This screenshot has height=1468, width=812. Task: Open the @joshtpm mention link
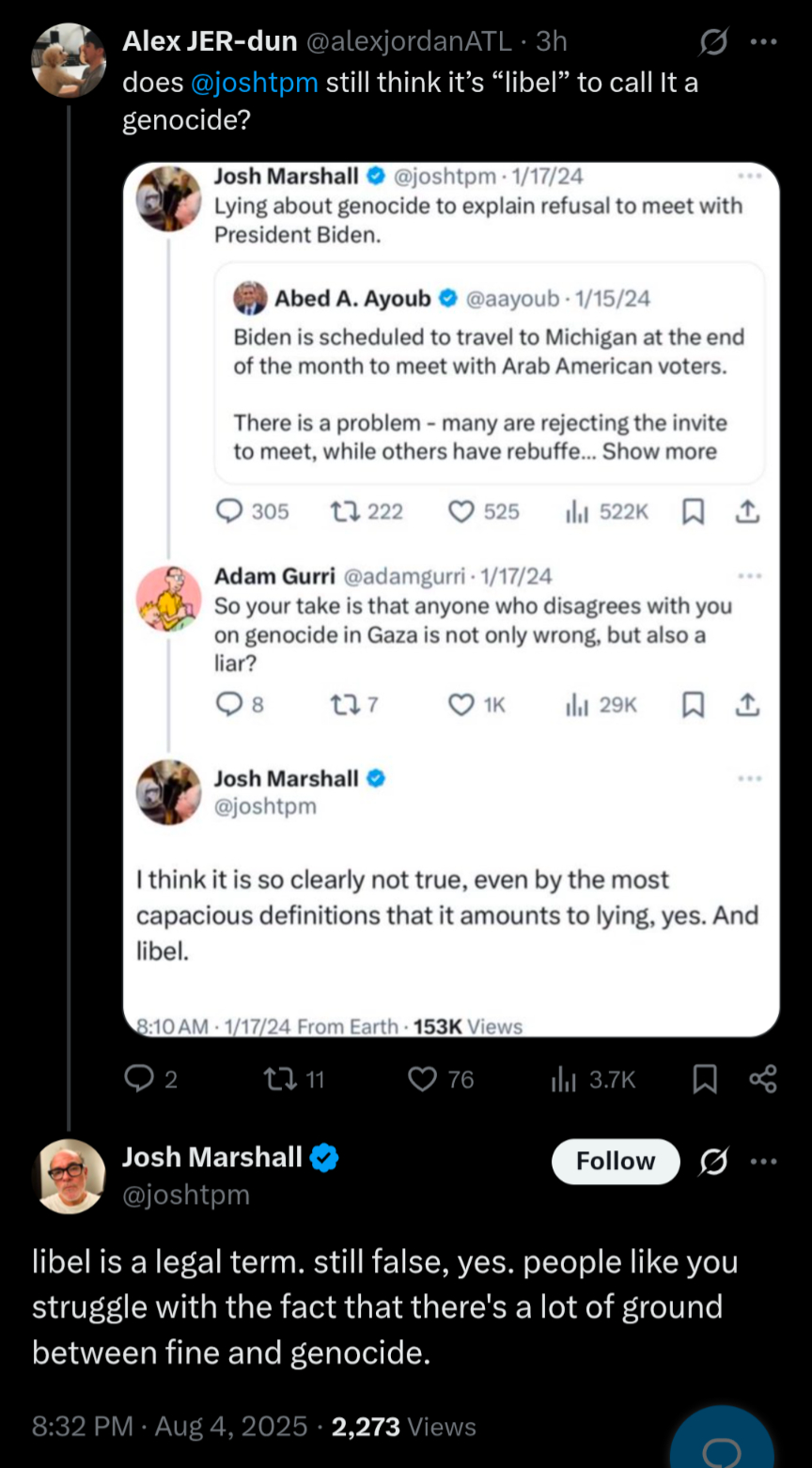click(x=255, y=83)
